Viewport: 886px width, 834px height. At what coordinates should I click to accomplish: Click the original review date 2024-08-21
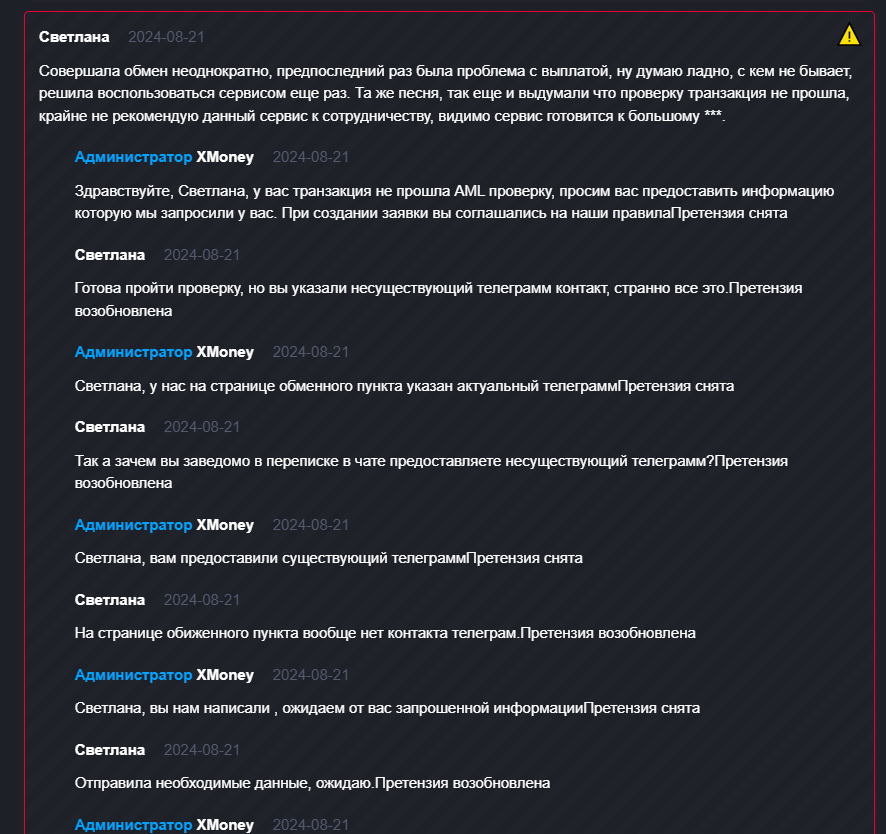click(x=166, y=37)
